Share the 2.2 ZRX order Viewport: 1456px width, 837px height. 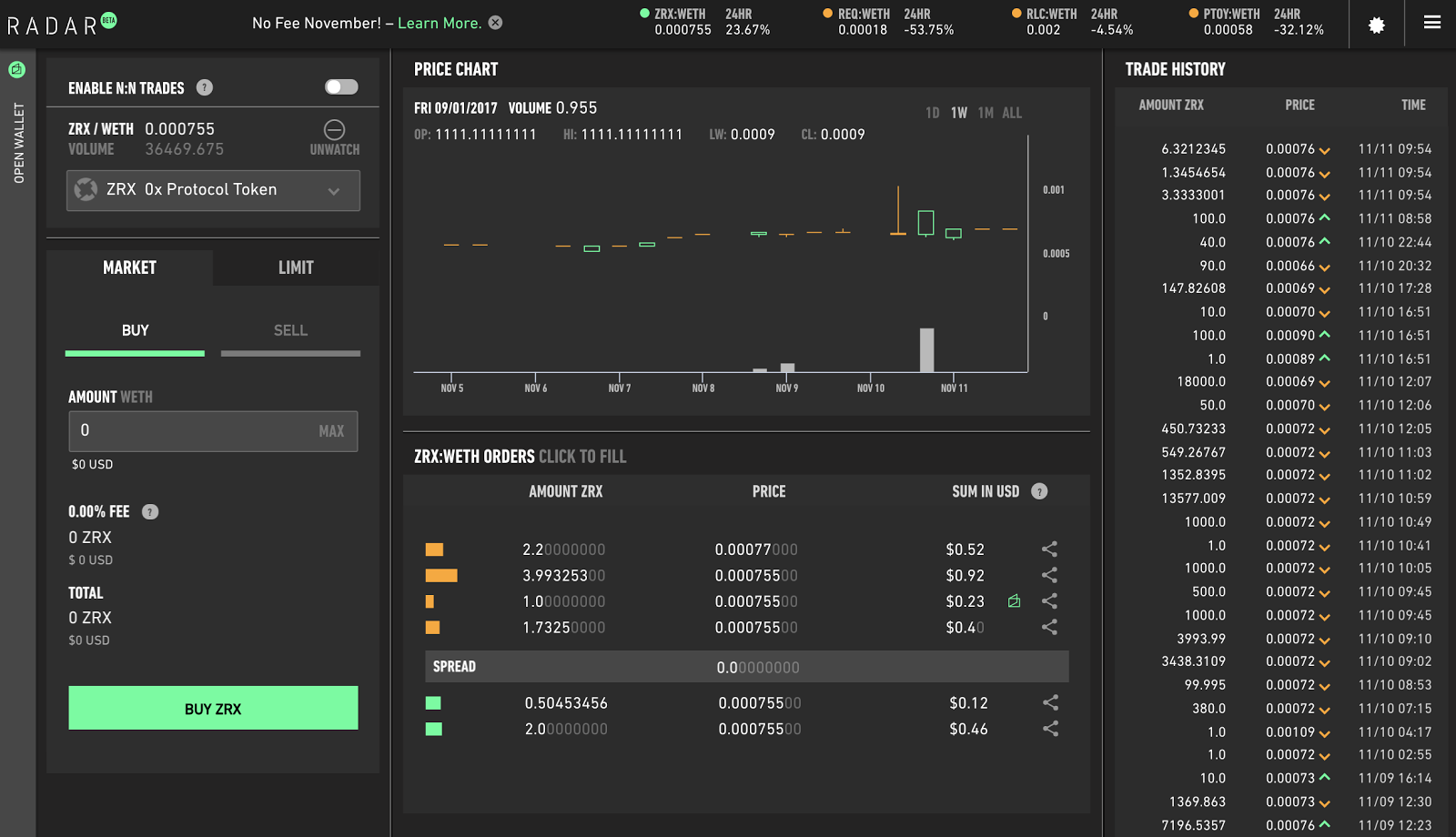(1049, 549)
